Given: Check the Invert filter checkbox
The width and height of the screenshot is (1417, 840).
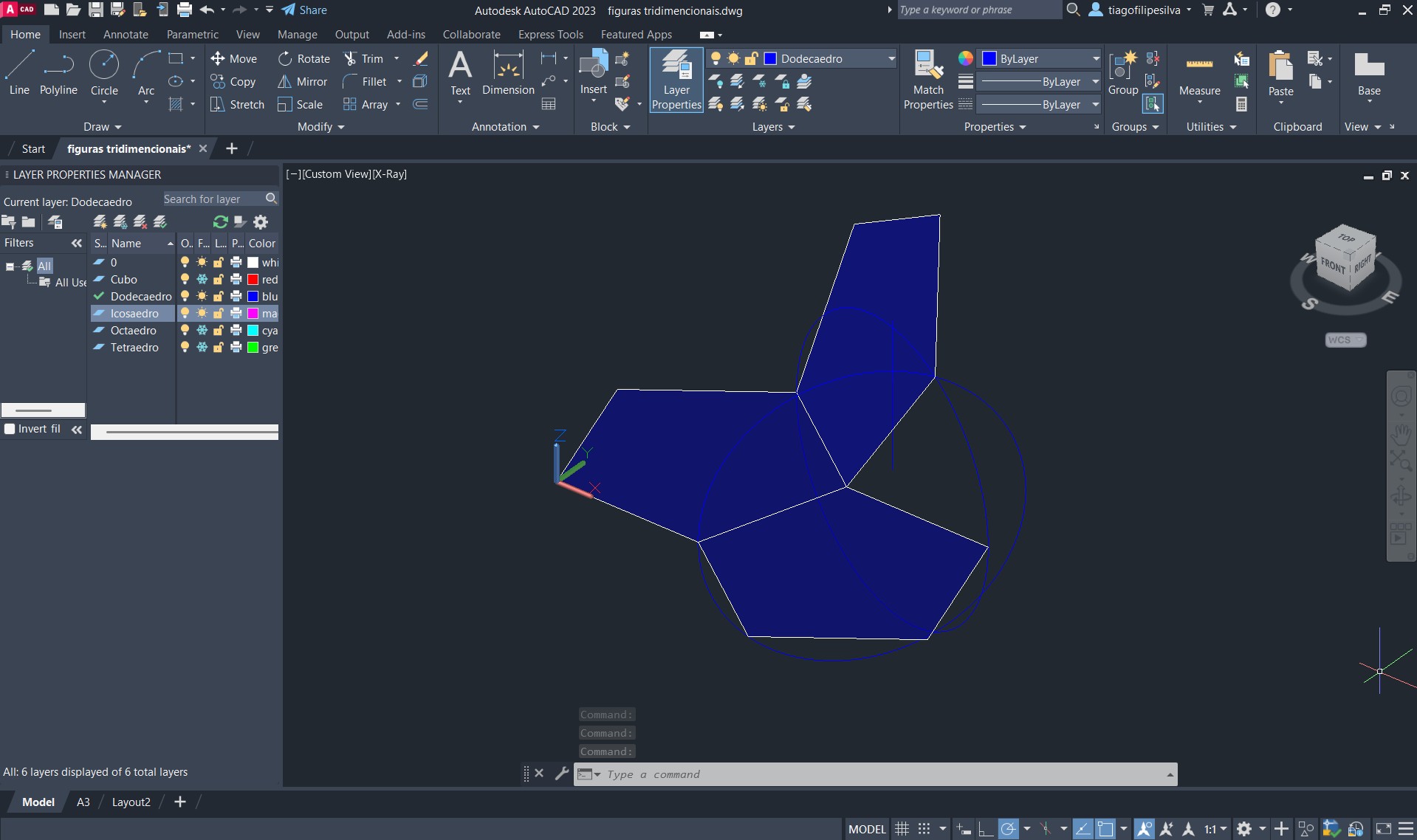Looking at the screenshot, I should pyautogui.click(x=10, y=429).
